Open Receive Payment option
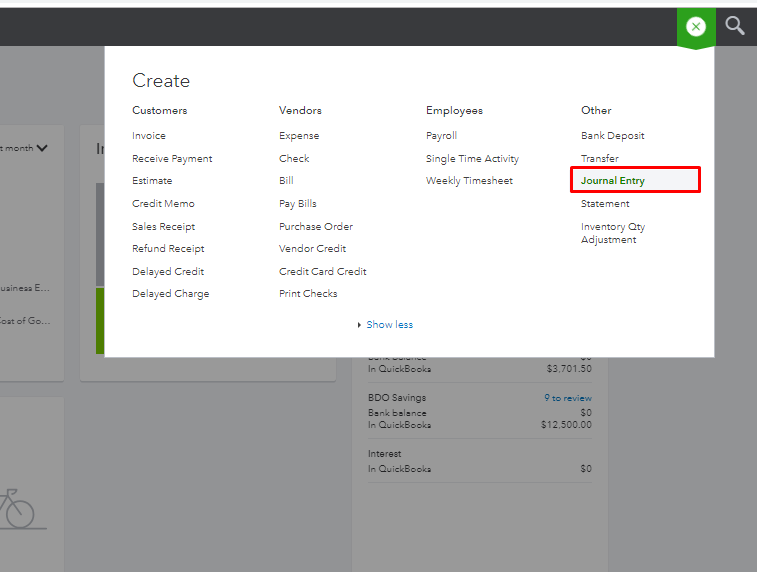The image size is (757, 572). (x=172, y=159)
